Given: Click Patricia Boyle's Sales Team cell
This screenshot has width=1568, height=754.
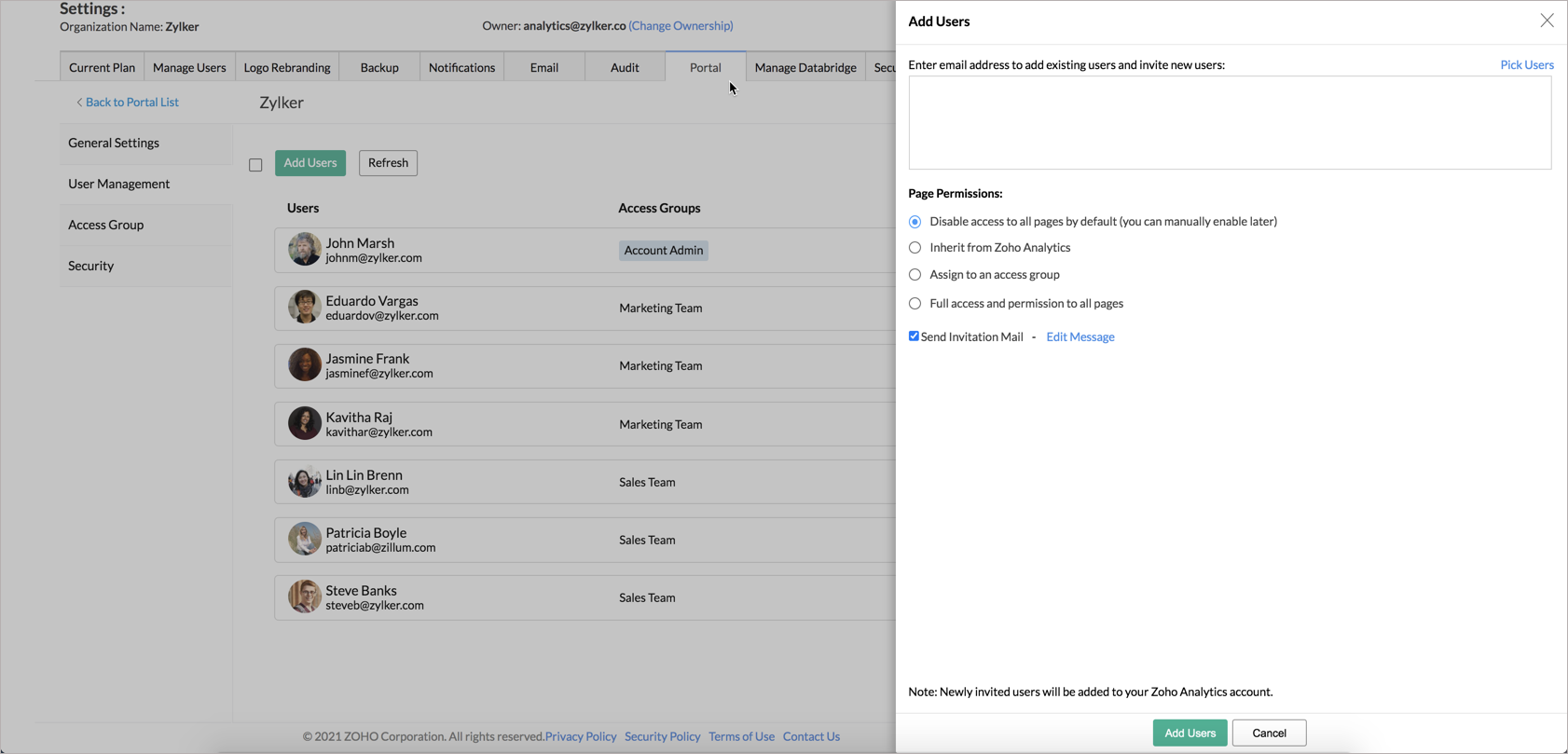Looking at the screenshot, I should pos(647,540).
